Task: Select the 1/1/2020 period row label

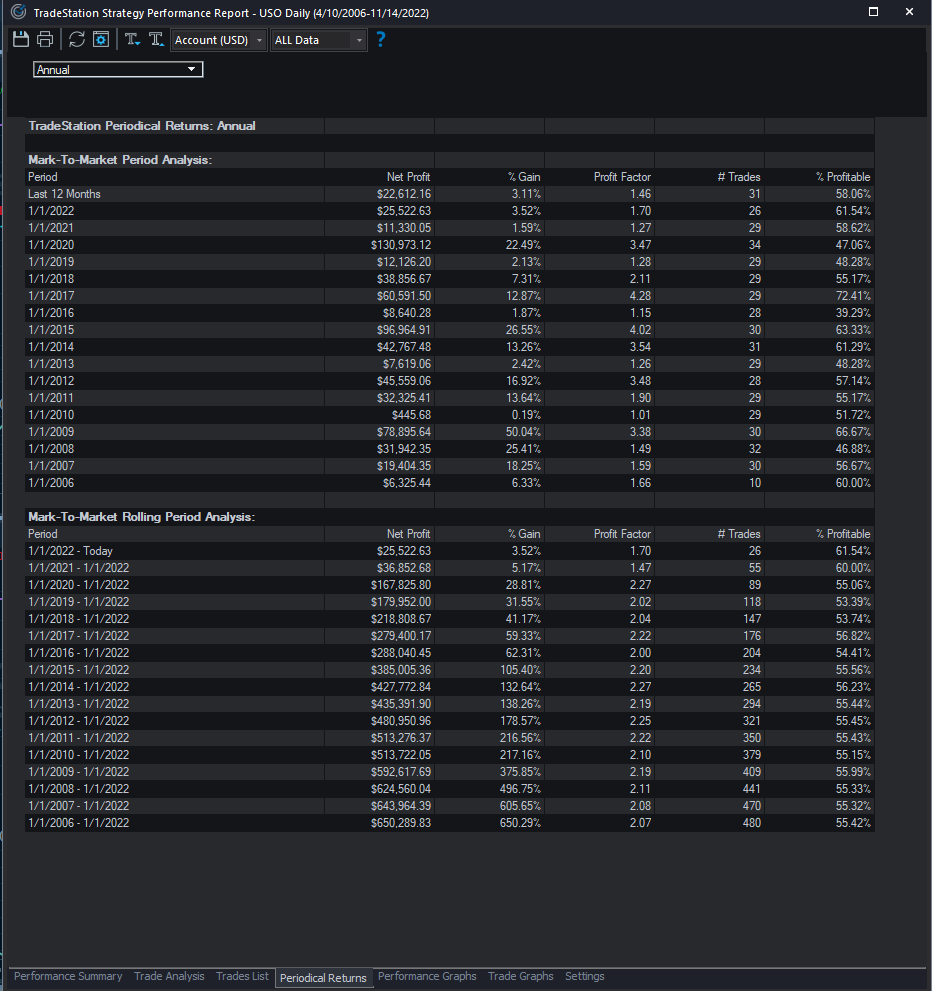Action: point(51,245)
